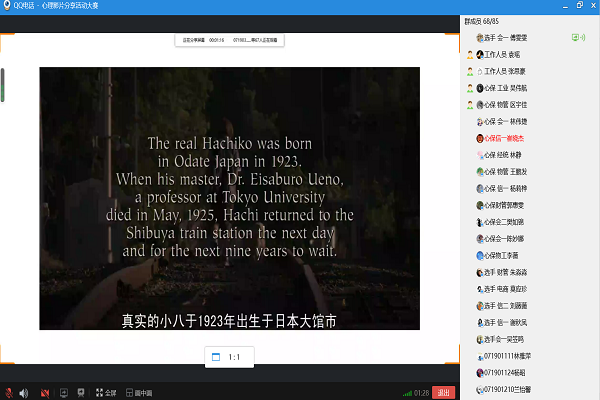Mute the speaker volume icon
The width and height of the screenshot is (600, 400).
point(24,393)
